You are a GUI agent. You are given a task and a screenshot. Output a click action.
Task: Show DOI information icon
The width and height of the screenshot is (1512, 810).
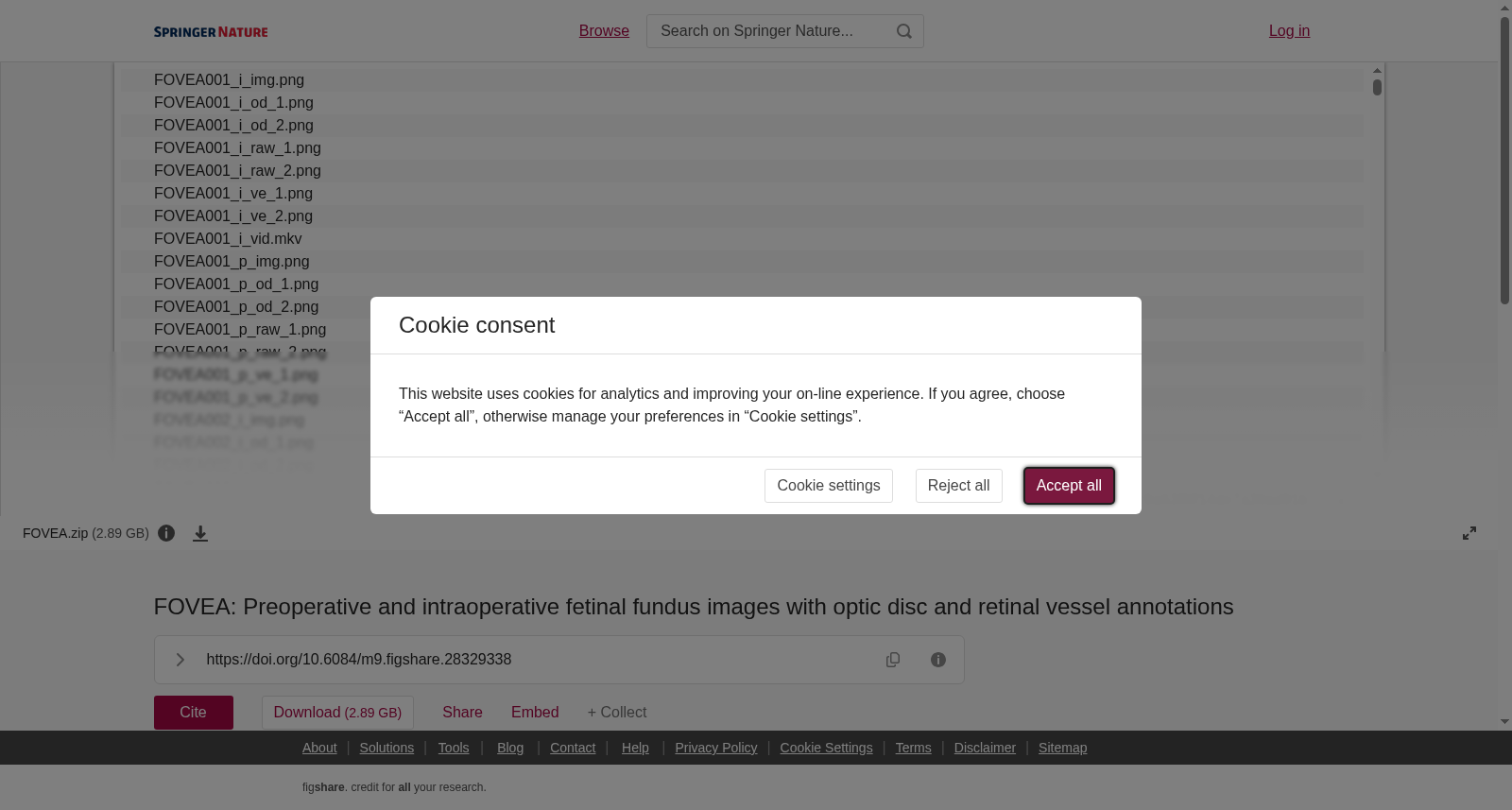tap(938, 660)
